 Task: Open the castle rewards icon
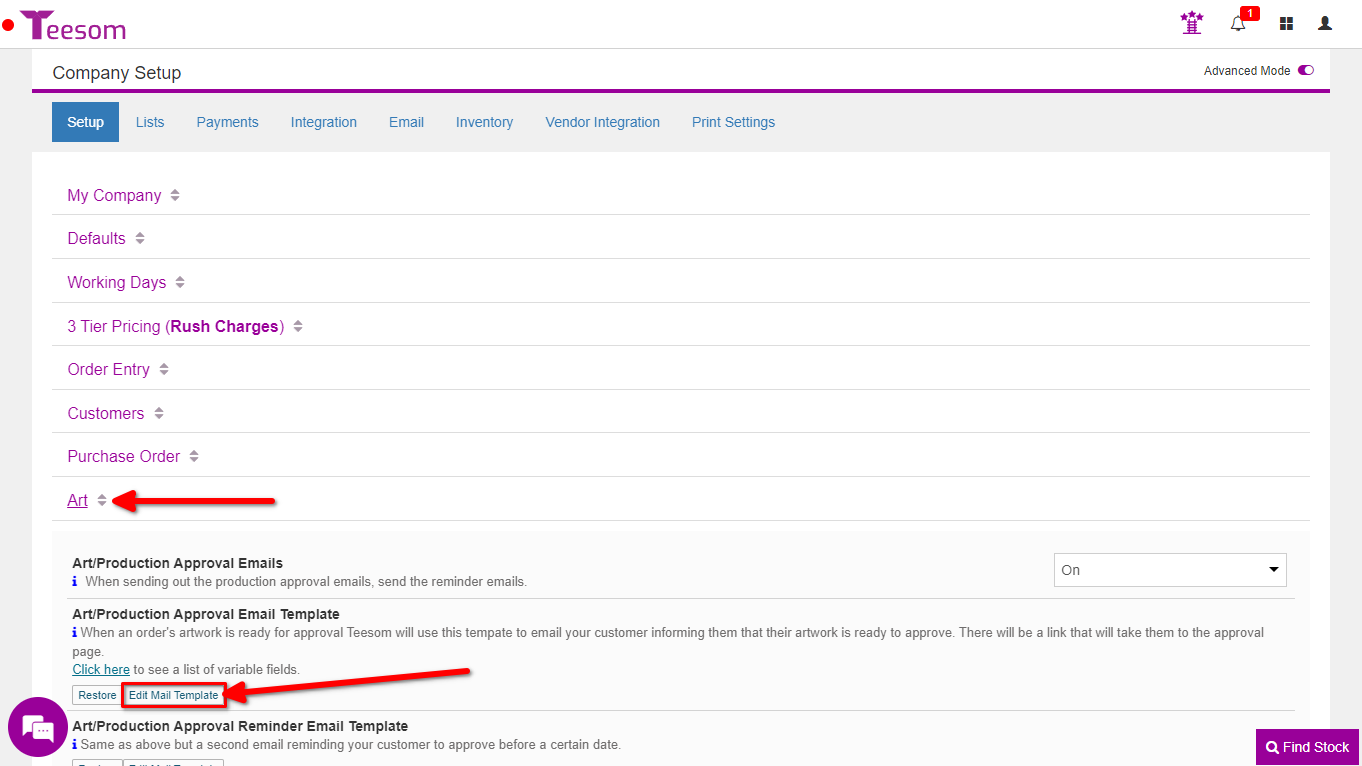coord(1191,23)
